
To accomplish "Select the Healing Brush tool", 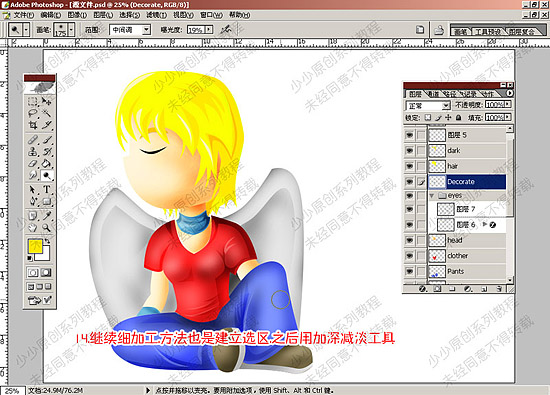I will point(33,140).
